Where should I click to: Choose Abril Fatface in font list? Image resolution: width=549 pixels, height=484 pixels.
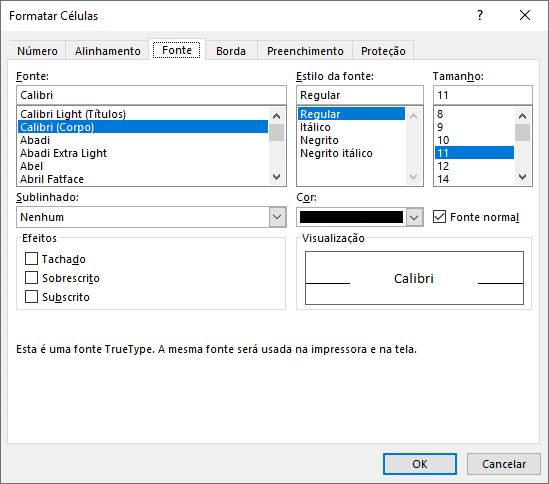click(x=52, y=179)
